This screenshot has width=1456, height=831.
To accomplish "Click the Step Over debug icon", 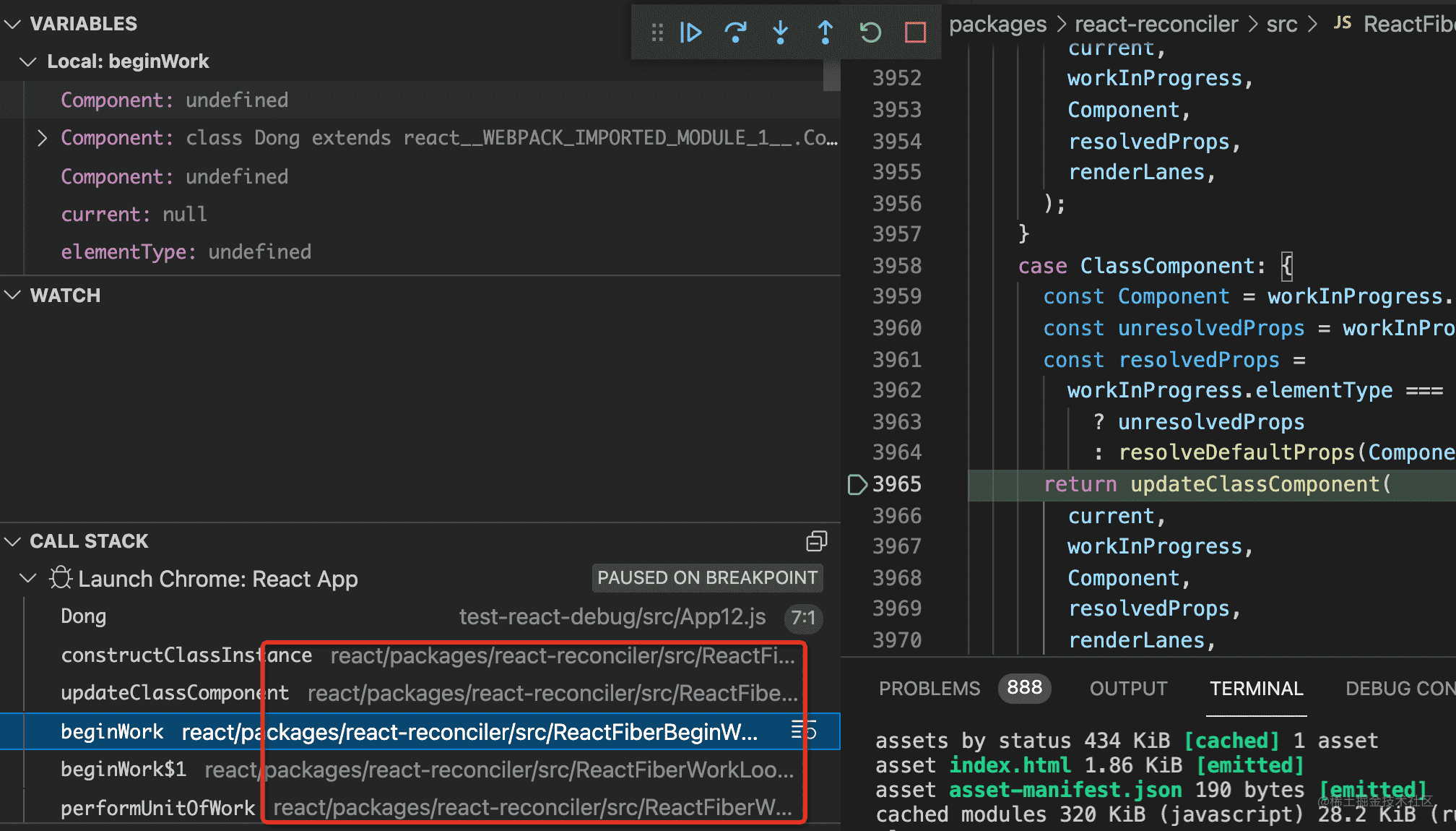I will point(735,33).
